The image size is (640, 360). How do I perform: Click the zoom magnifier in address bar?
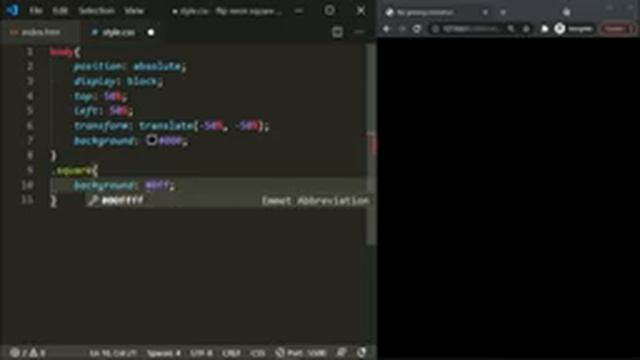[x=511, y=29]
